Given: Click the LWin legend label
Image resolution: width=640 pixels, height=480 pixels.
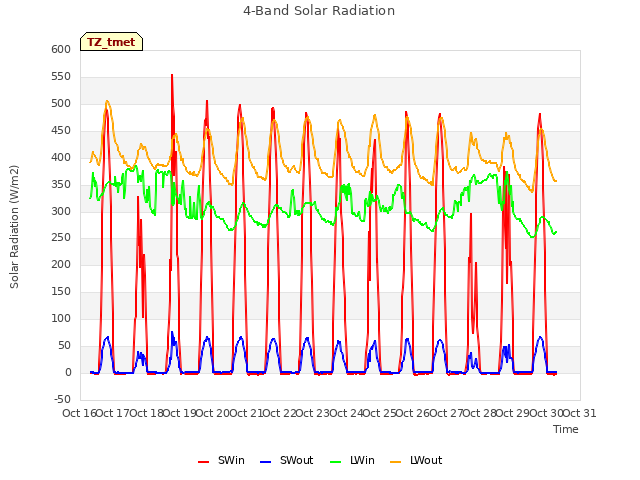Looking at the screenshot, I should (362, 460).
